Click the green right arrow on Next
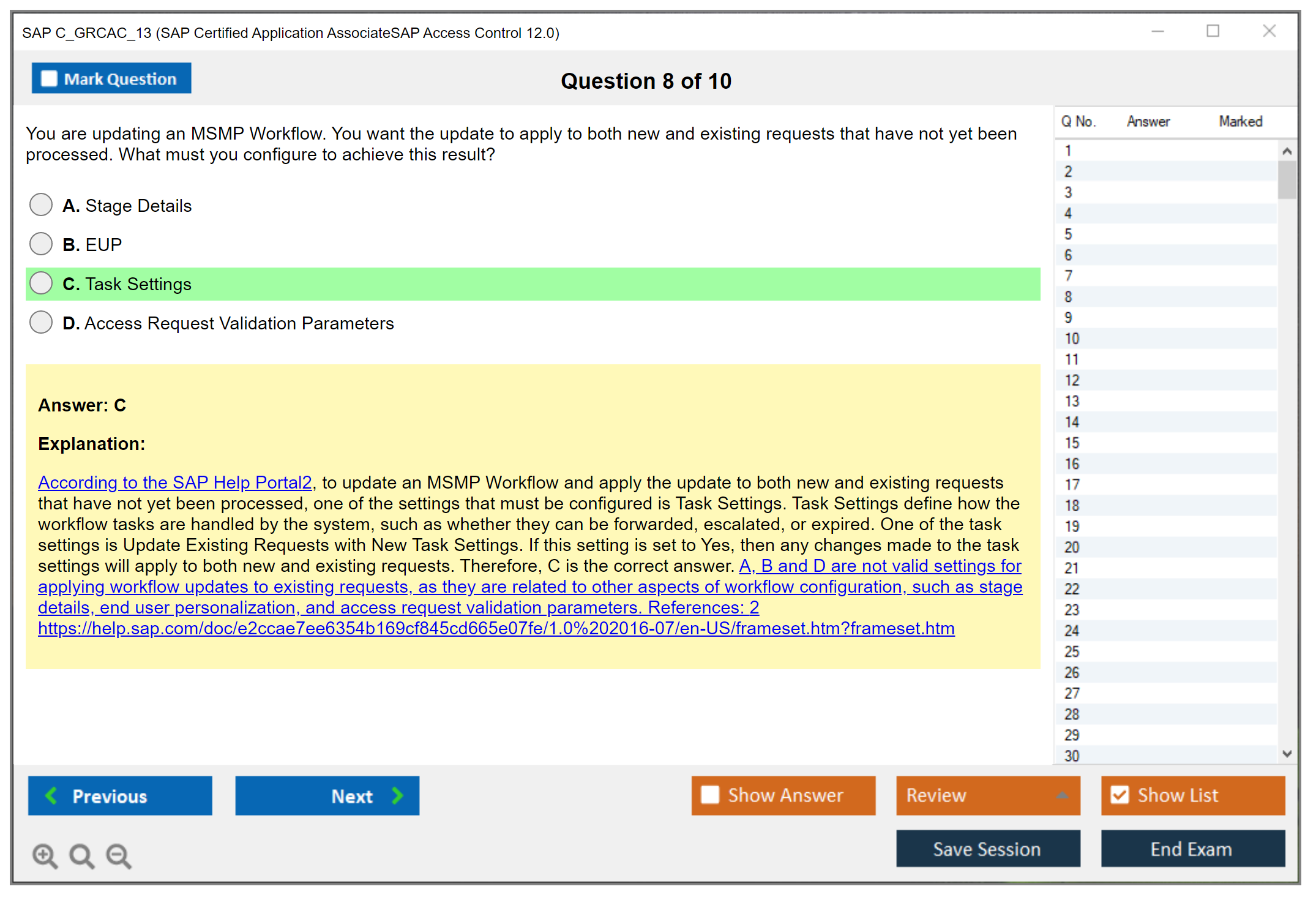The width and height of the screenshot is (1316, 900). point(398,795)
